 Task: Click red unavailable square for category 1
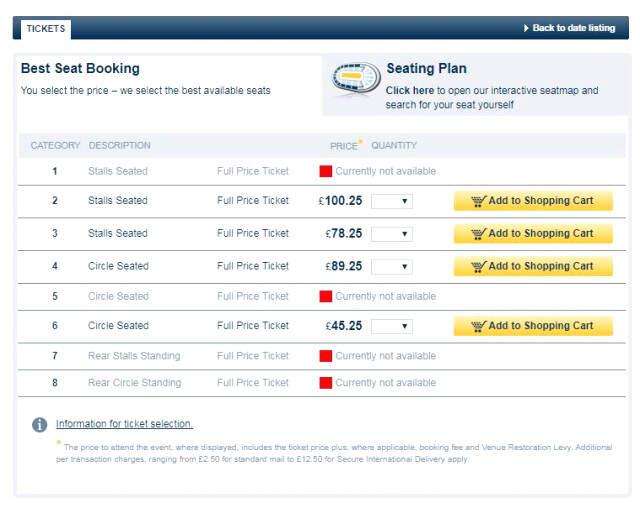point(326,171)
